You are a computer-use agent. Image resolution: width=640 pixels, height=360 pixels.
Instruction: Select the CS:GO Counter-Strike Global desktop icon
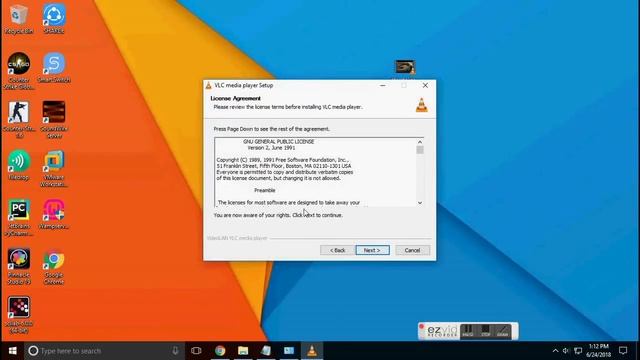tap(18, 71)
